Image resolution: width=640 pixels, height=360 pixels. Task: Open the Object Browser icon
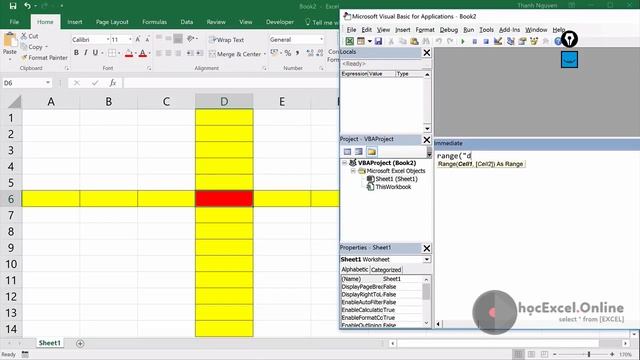tap(534, 41)
